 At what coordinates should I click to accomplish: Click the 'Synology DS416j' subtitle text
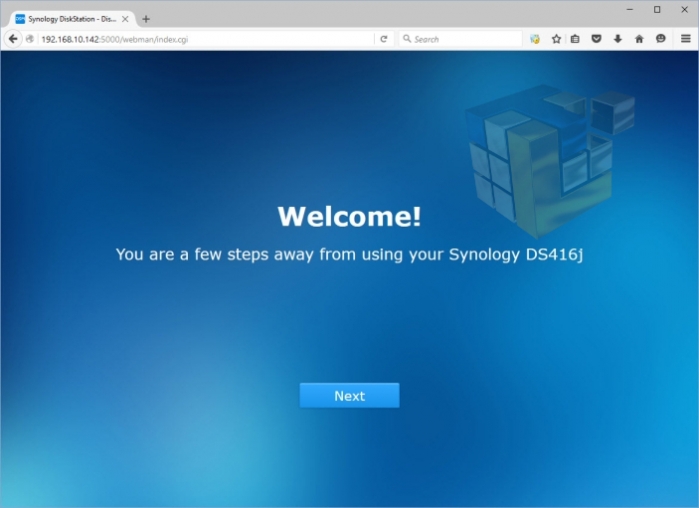click(516, 254)
